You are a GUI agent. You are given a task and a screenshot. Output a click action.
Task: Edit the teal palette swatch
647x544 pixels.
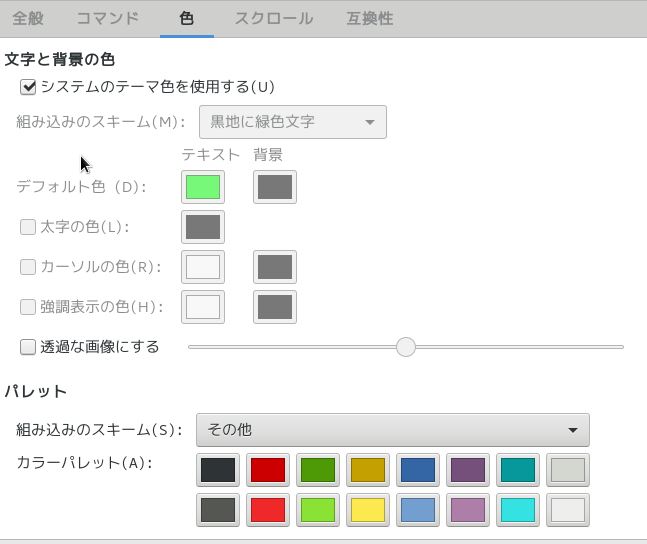click(x=518, y=470)
